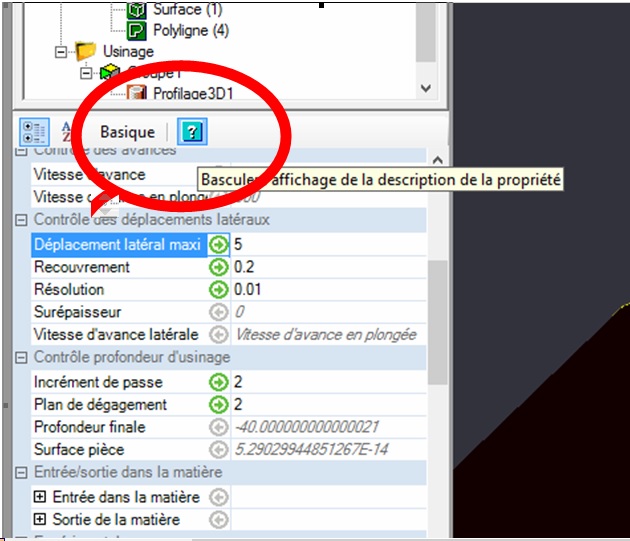Edit the Déplacement latéral maxi value 5
Viewport: 630px width, 541px height.
click(329, 244)
